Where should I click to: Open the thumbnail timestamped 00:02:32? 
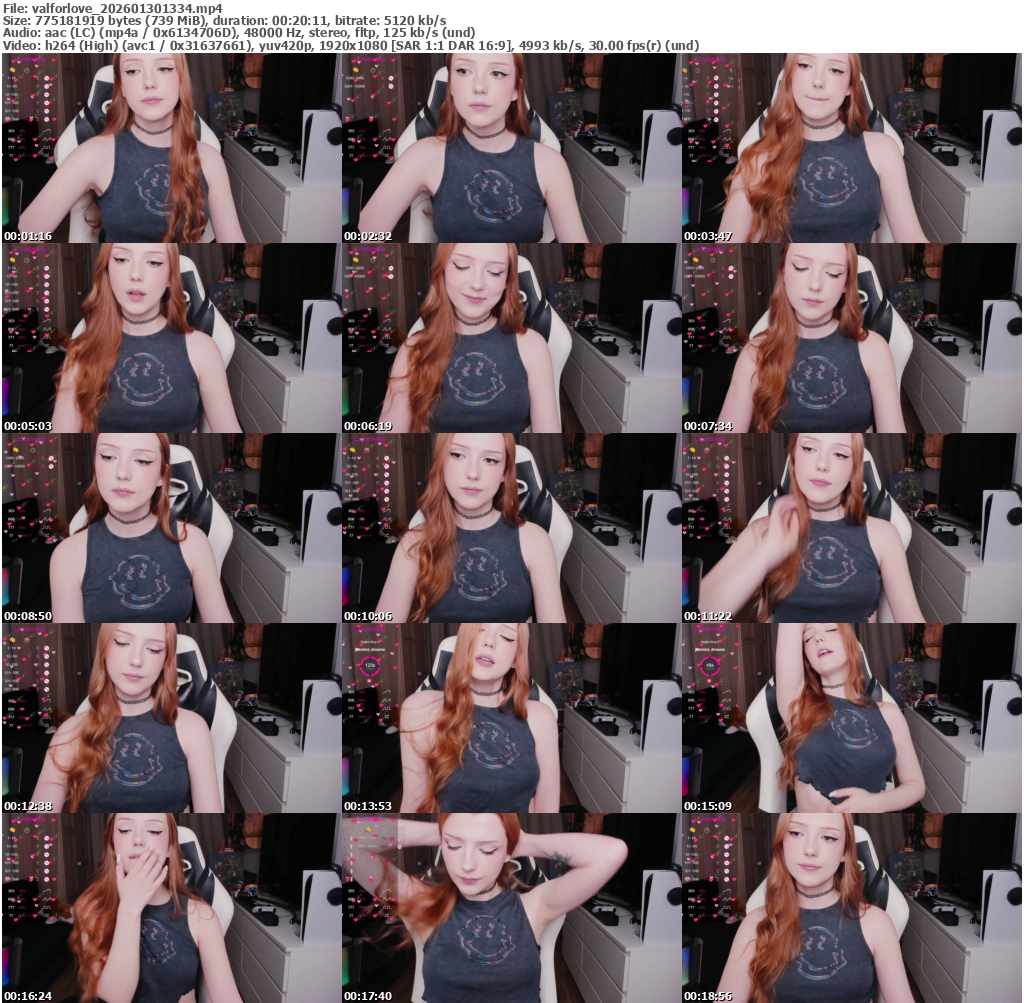[512, 148]
